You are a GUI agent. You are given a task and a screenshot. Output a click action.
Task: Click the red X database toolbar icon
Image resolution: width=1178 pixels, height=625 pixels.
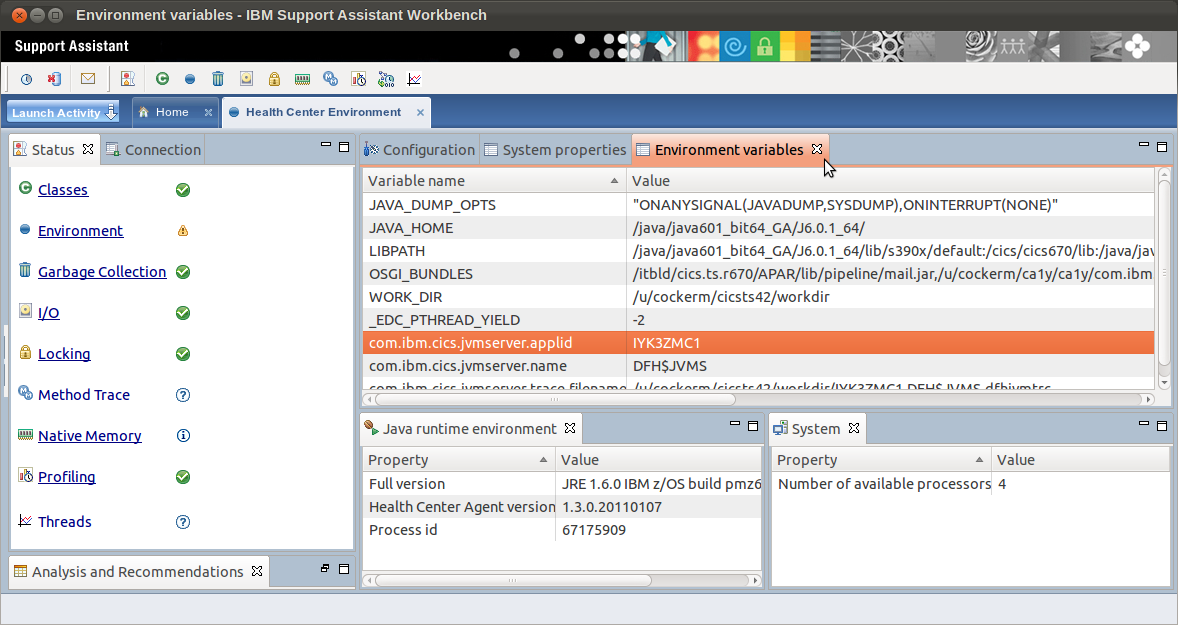tap(54, 79)
